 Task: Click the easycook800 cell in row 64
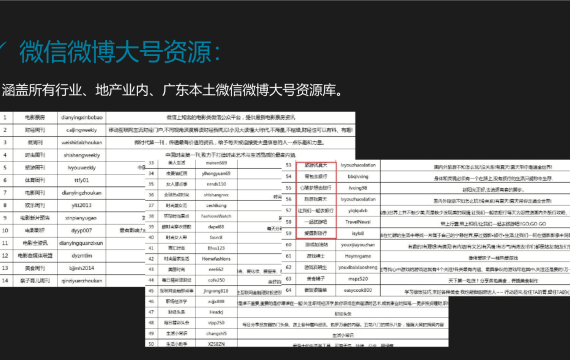(x=358, y=290)
